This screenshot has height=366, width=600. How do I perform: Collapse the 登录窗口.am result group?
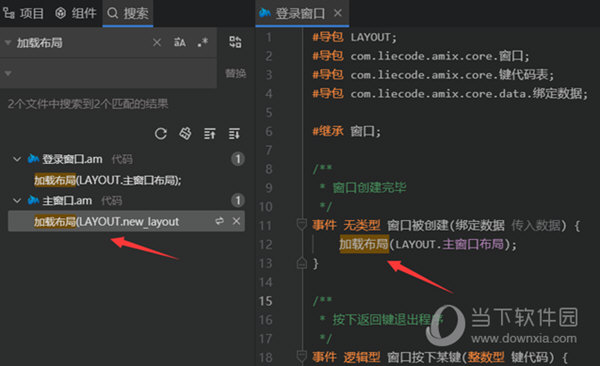pos(17,159)
